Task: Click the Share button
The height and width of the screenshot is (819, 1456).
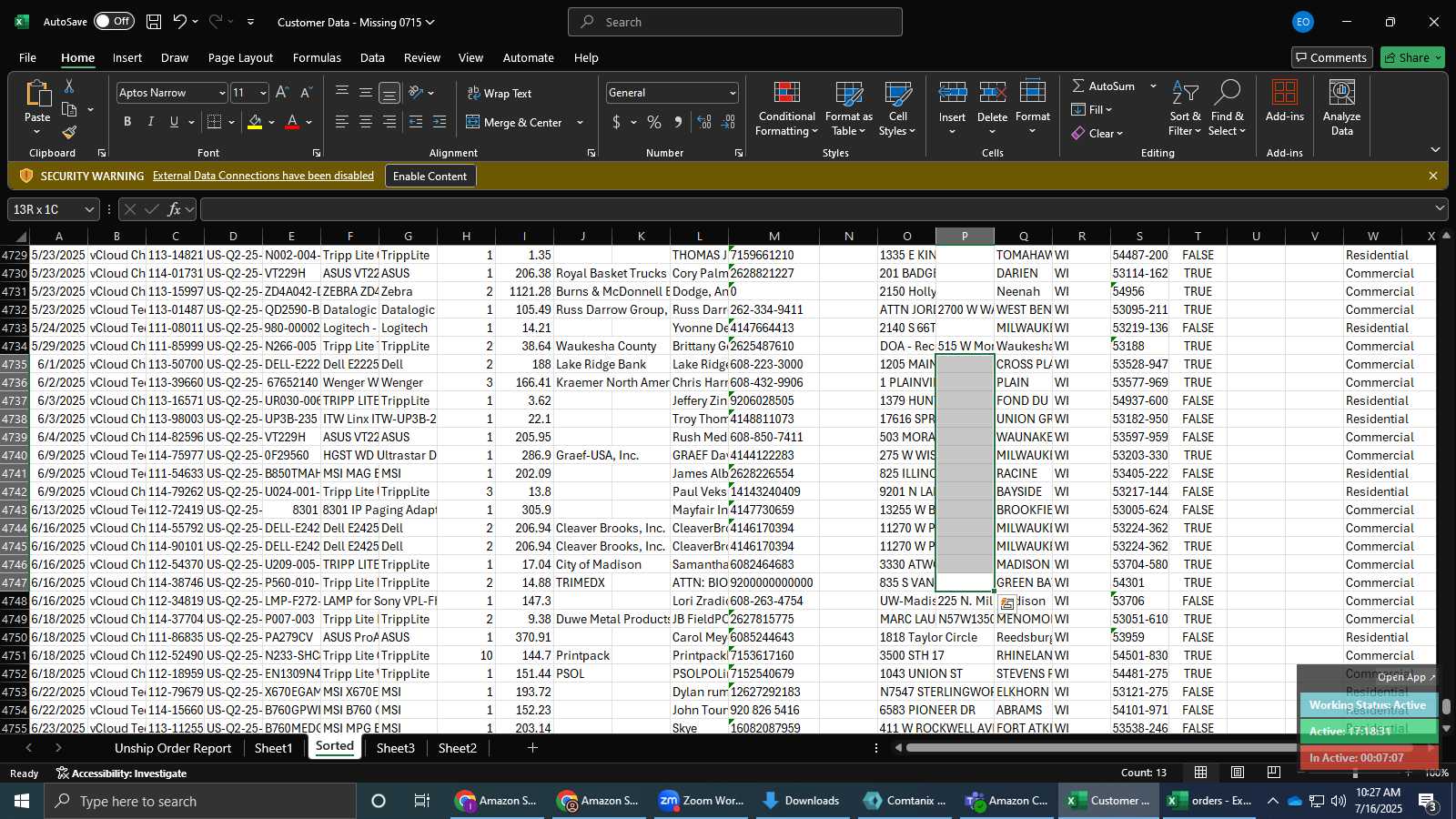Action: tap(1412, 57)
